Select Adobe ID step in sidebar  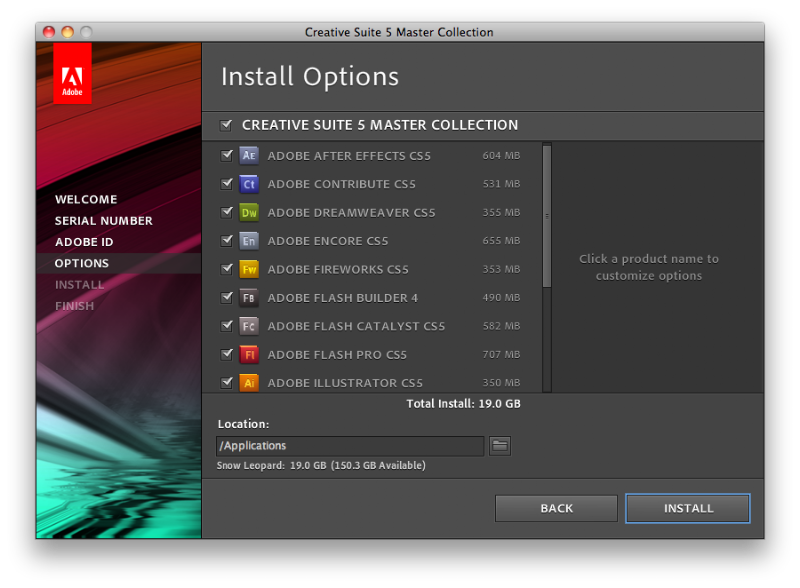point(84,242)
